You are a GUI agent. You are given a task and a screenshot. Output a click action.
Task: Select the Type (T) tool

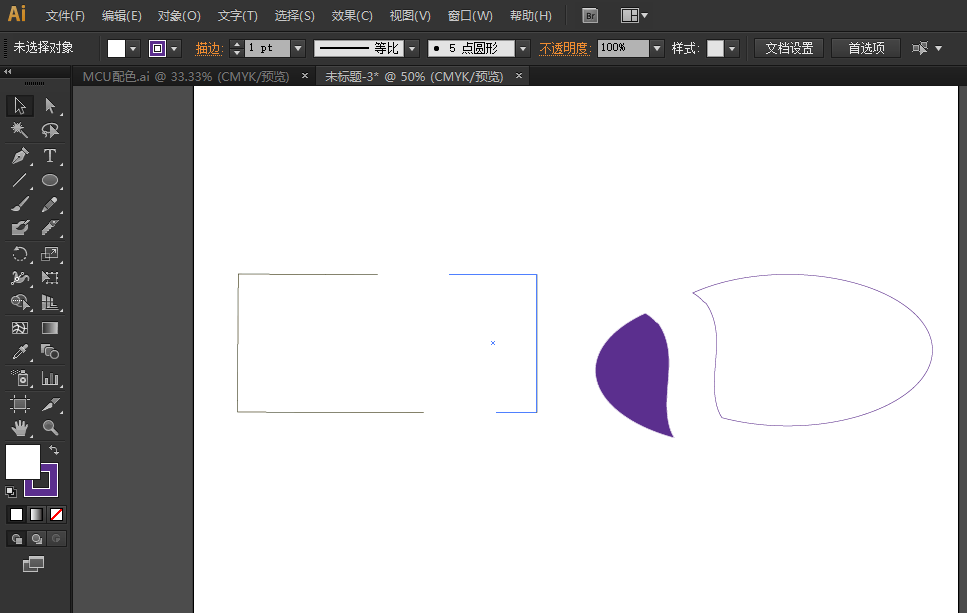50,156
